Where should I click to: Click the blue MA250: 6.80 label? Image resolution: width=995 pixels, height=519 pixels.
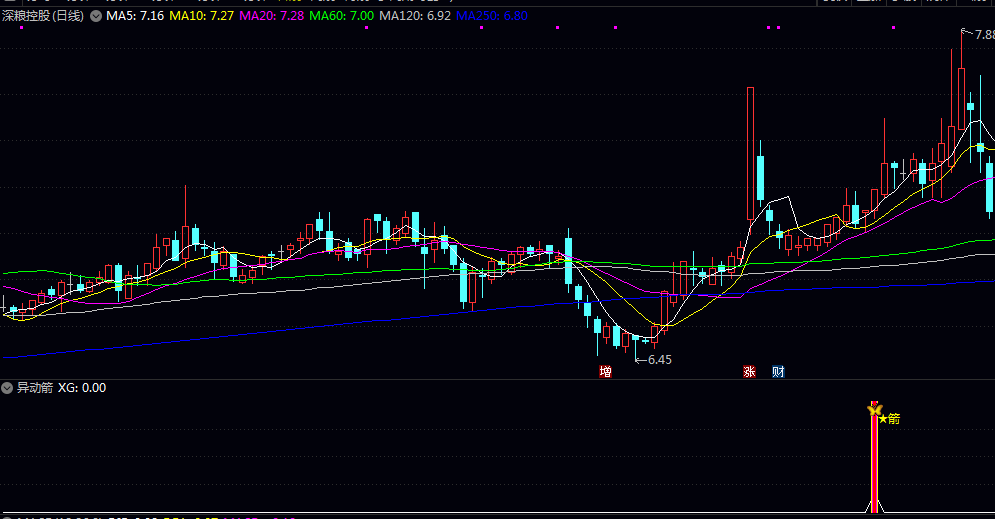[492, 16]
